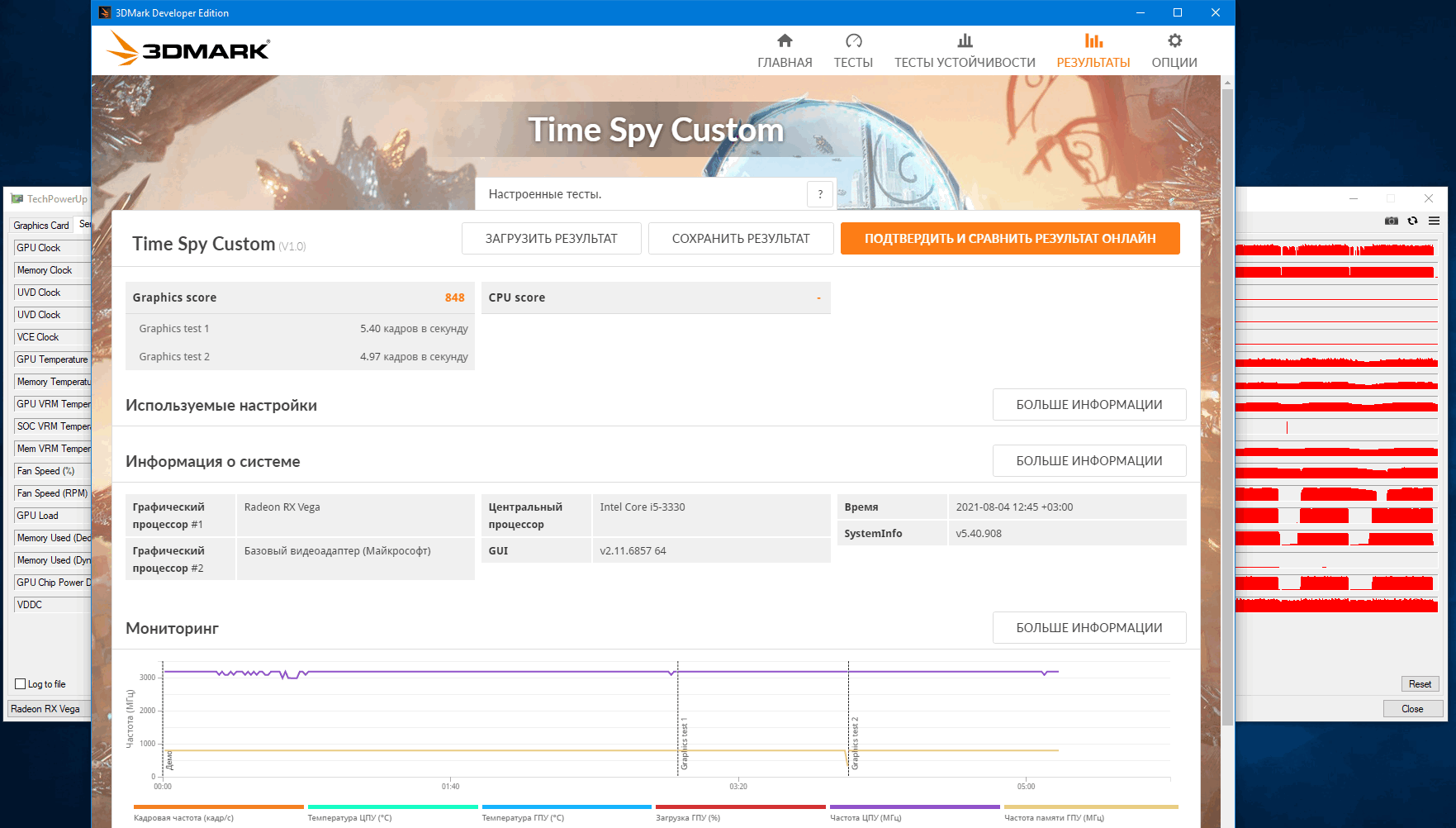Click the Graphics test 1 result 5.40
The image size is (1456, 828).
tap(414, 328)
